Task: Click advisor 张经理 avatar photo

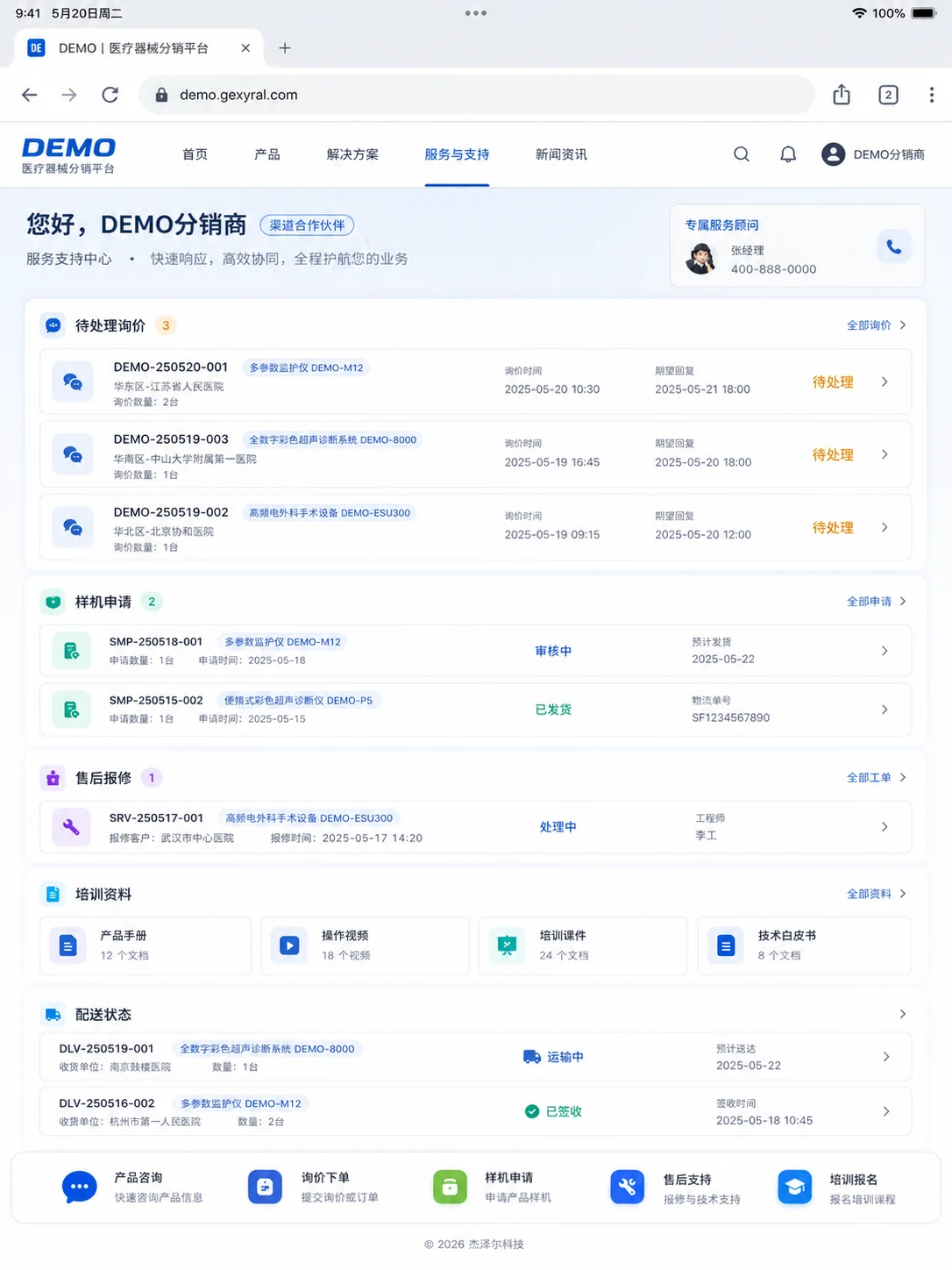Action: (700, 260)
